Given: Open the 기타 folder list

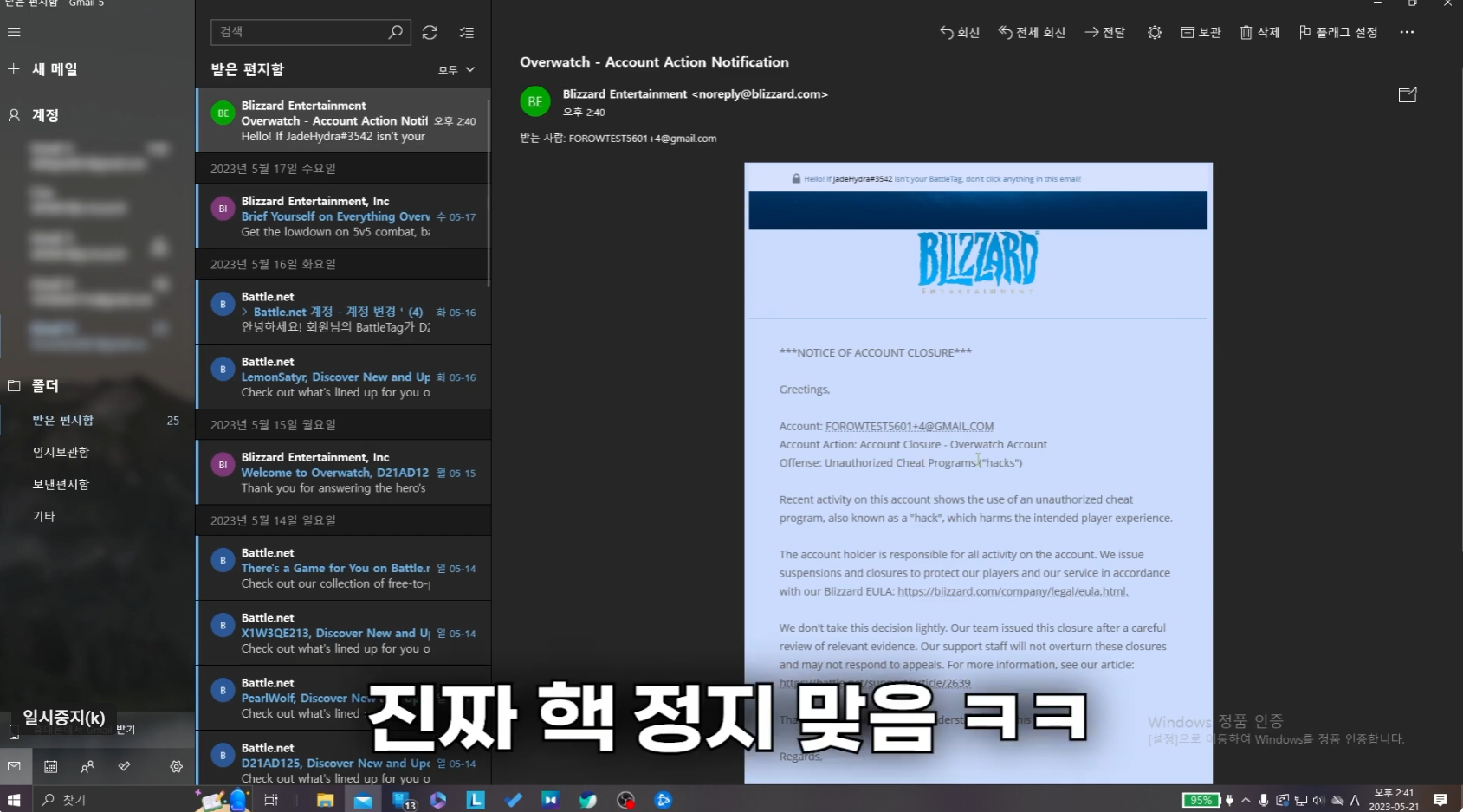Looking at the screenshot, I should (x=97, y=516).
